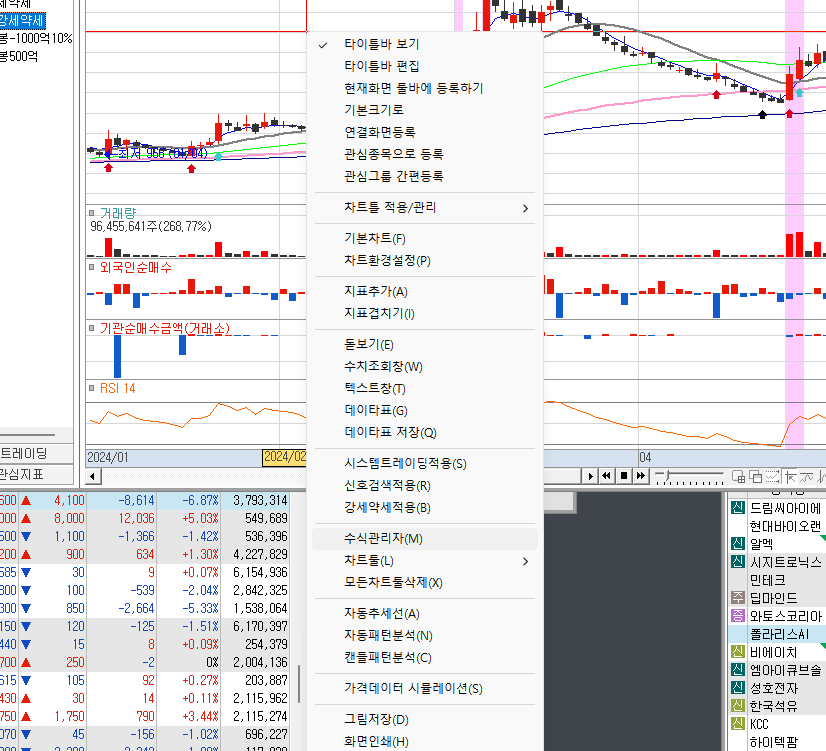This screenshot has width=826, height=751.
Task: Click the stop square button
Action: coord(624,476)
